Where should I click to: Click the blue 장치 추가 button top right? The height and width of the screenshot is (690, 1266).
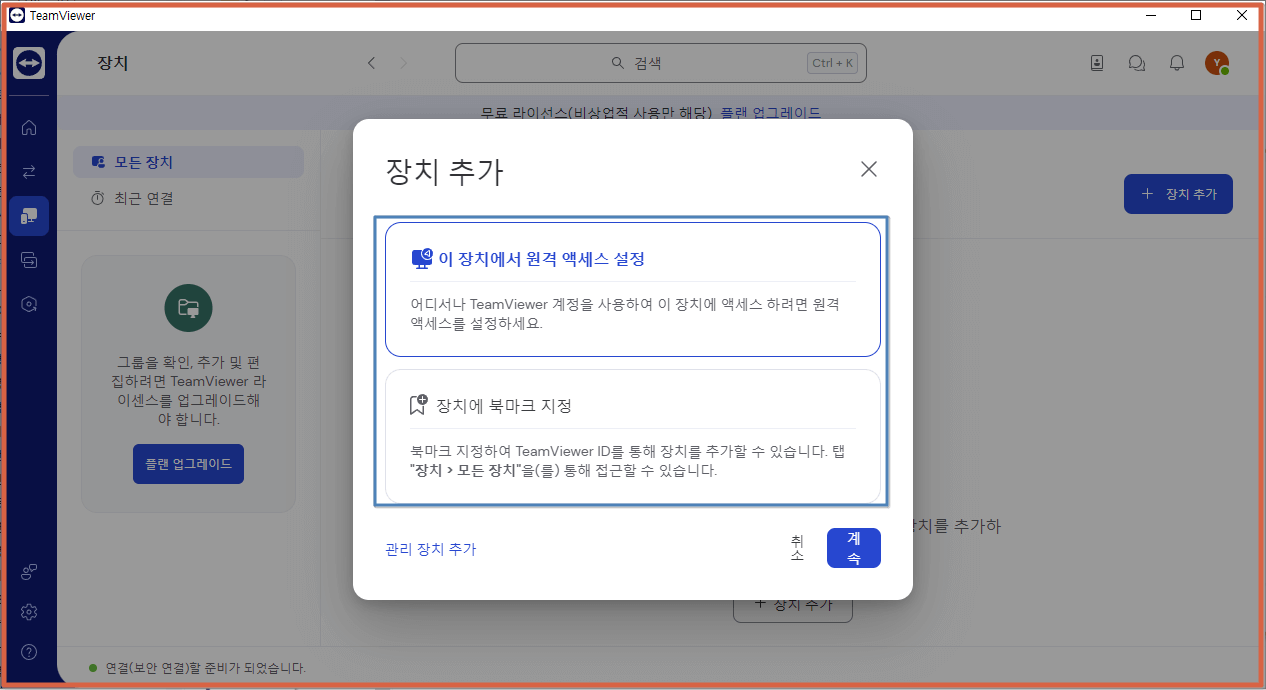(x=1178, y=194)
